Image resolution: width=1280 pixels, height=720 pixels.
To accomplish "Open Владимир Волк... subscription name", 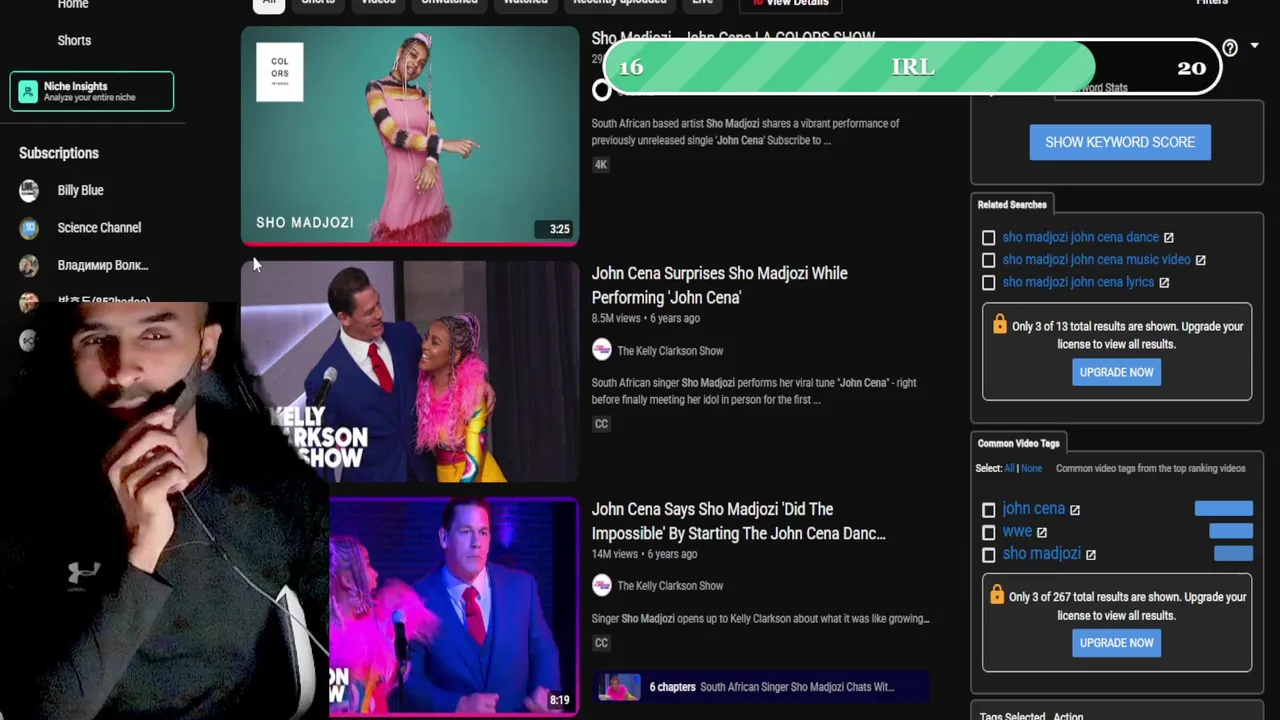I will click(x=102, y=266).
